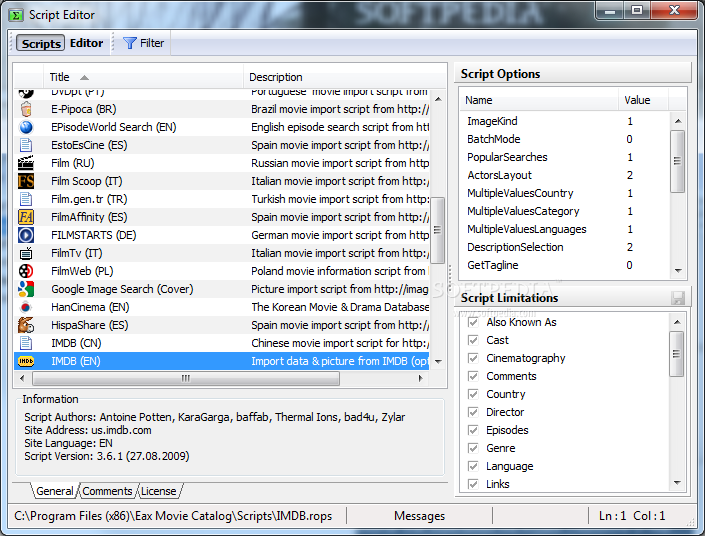Click the Google Image Search icon

tap(26, 289)
